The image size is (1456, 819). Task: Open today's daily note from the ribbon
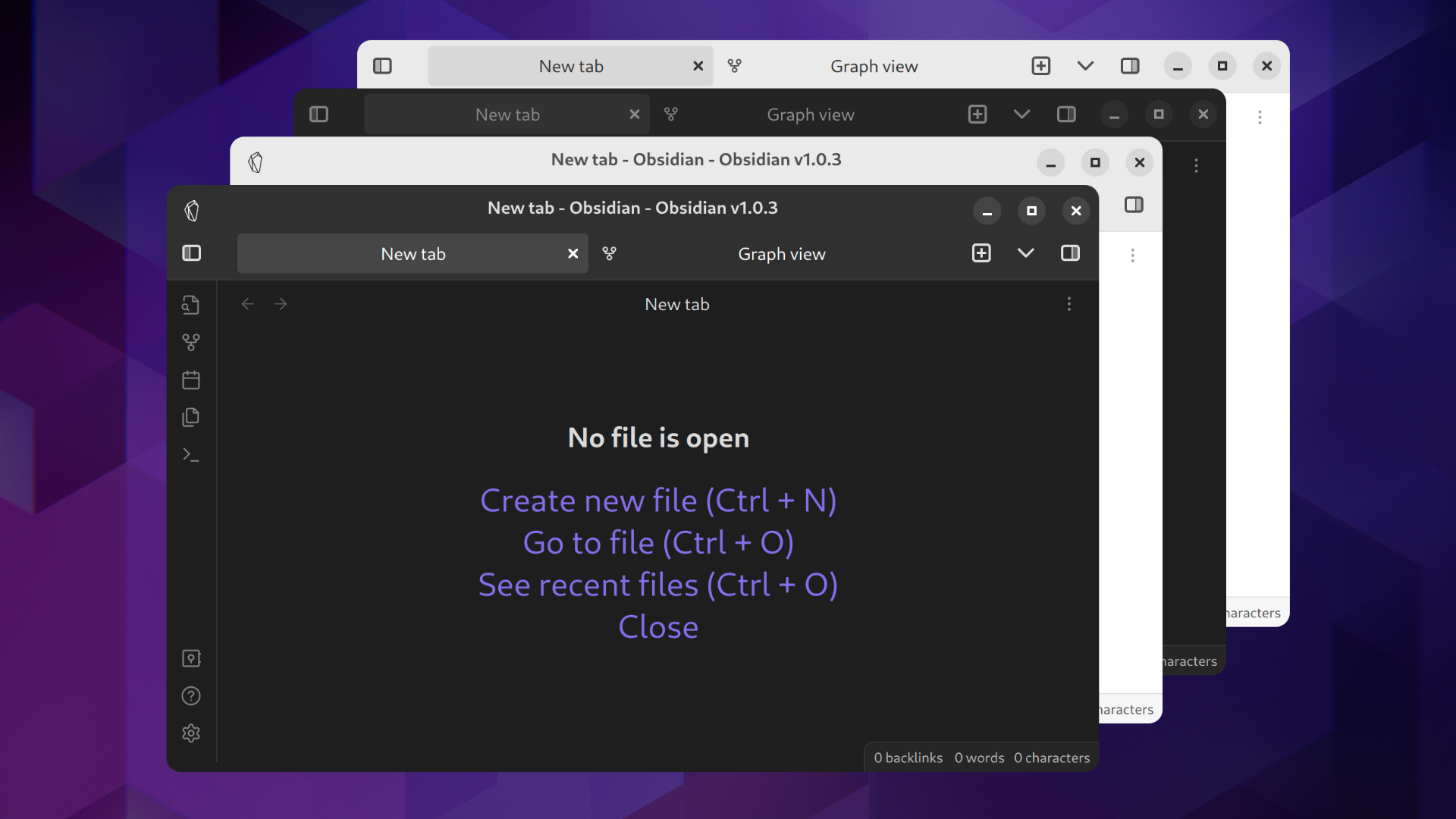(190, 380)
